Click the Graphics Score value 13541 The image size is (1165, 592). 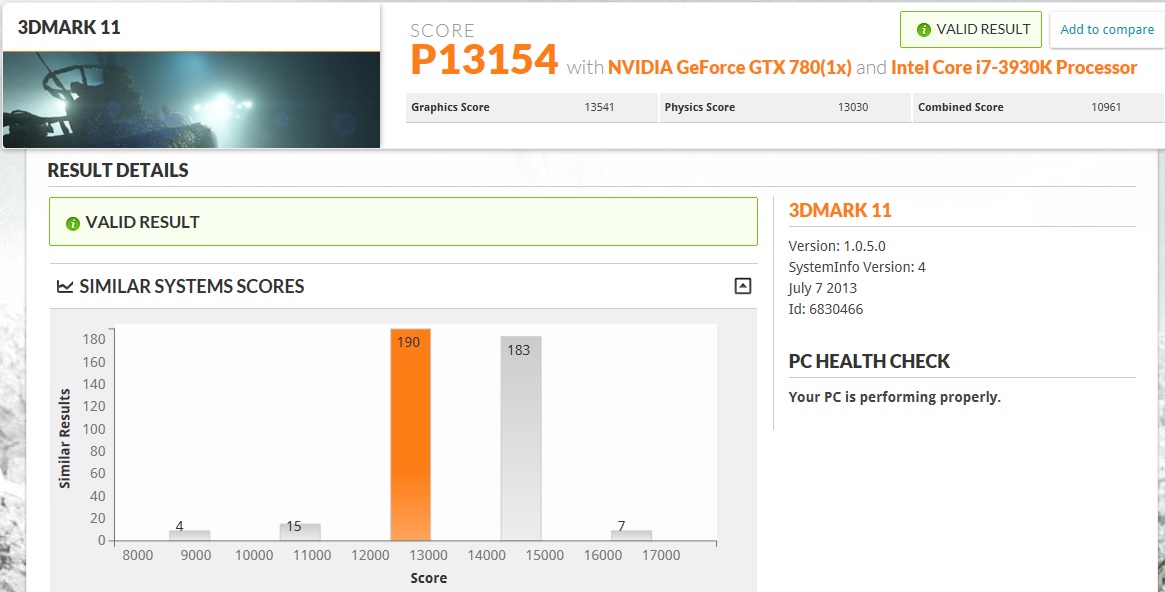pos(599,107)
